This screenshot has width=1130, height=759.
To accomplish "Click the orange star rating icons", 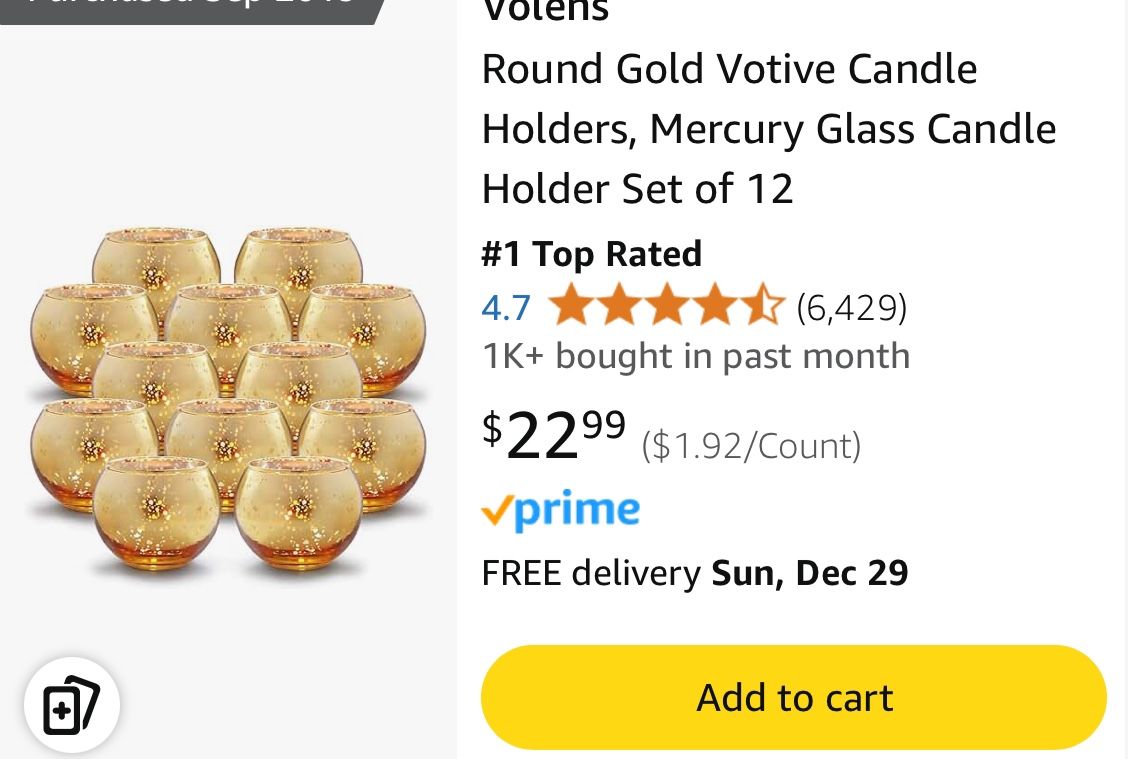I will [x=665, y=306].
